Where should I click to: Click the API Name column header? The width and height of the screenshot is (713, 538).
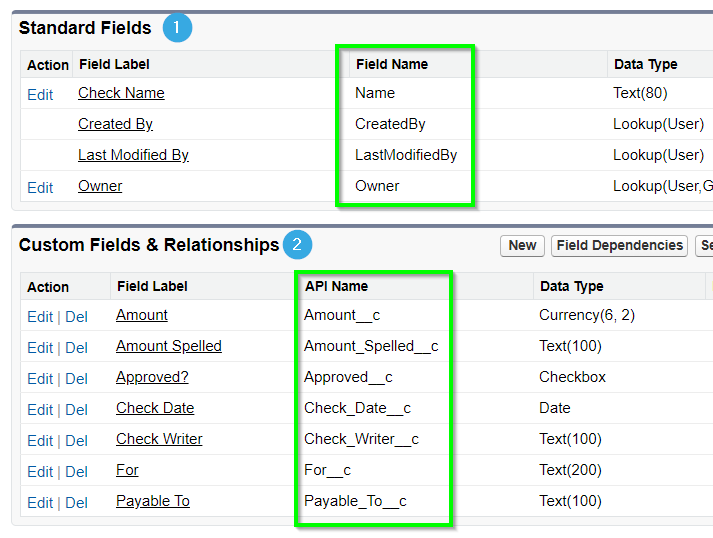click(336, 286)
